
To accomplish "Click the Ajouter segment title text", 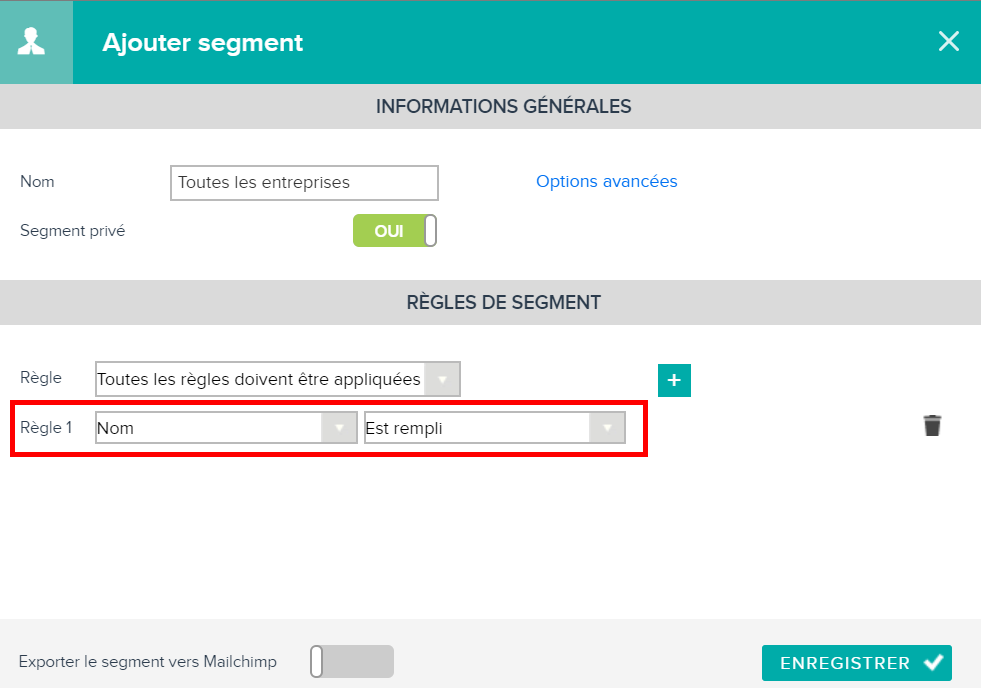I will pyautogui.click(x=202, y=43).
